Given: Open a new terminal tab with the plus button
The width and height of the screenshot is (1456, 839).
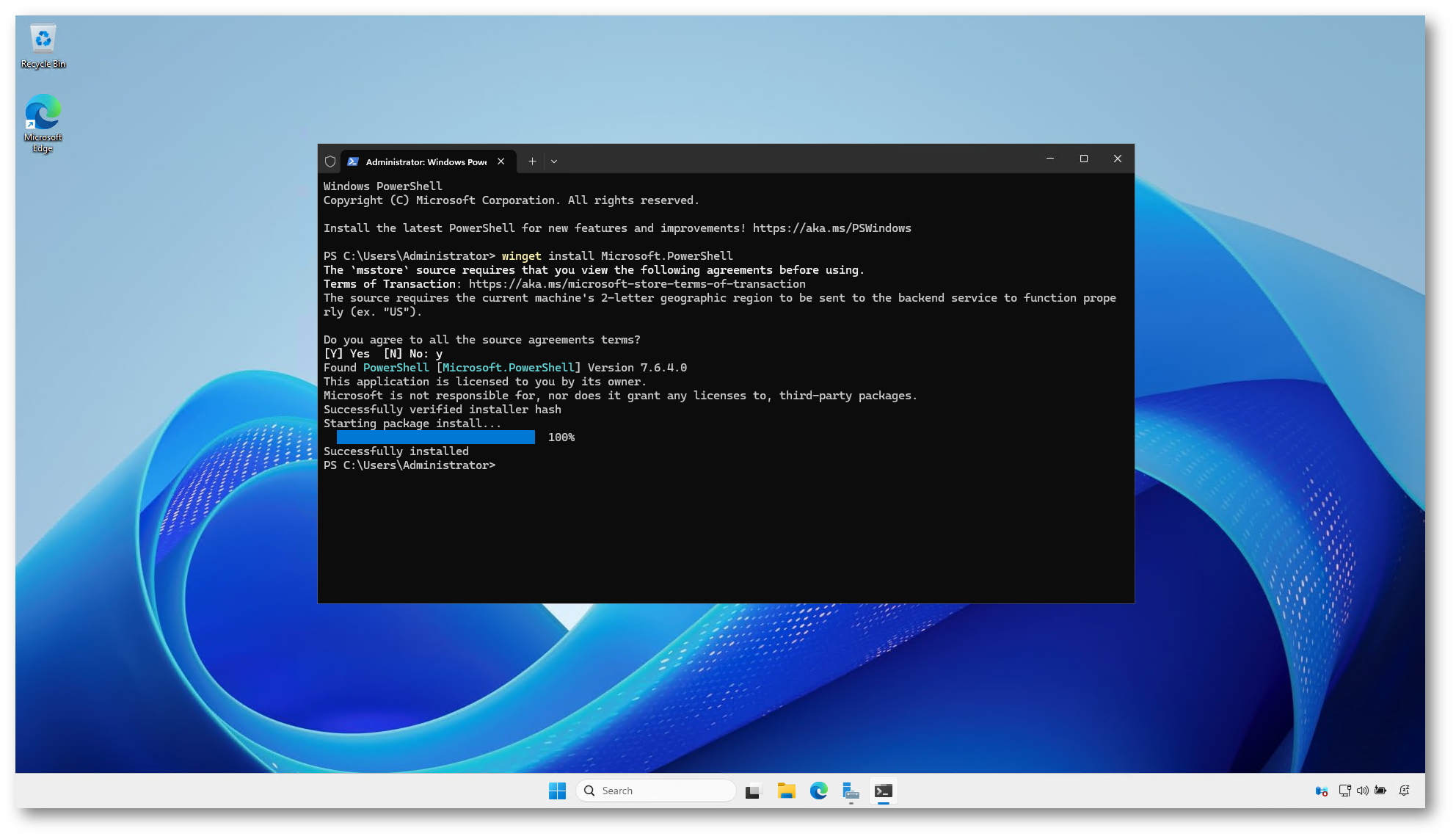Looking at the screenshot, I should (x=532, y=161).
